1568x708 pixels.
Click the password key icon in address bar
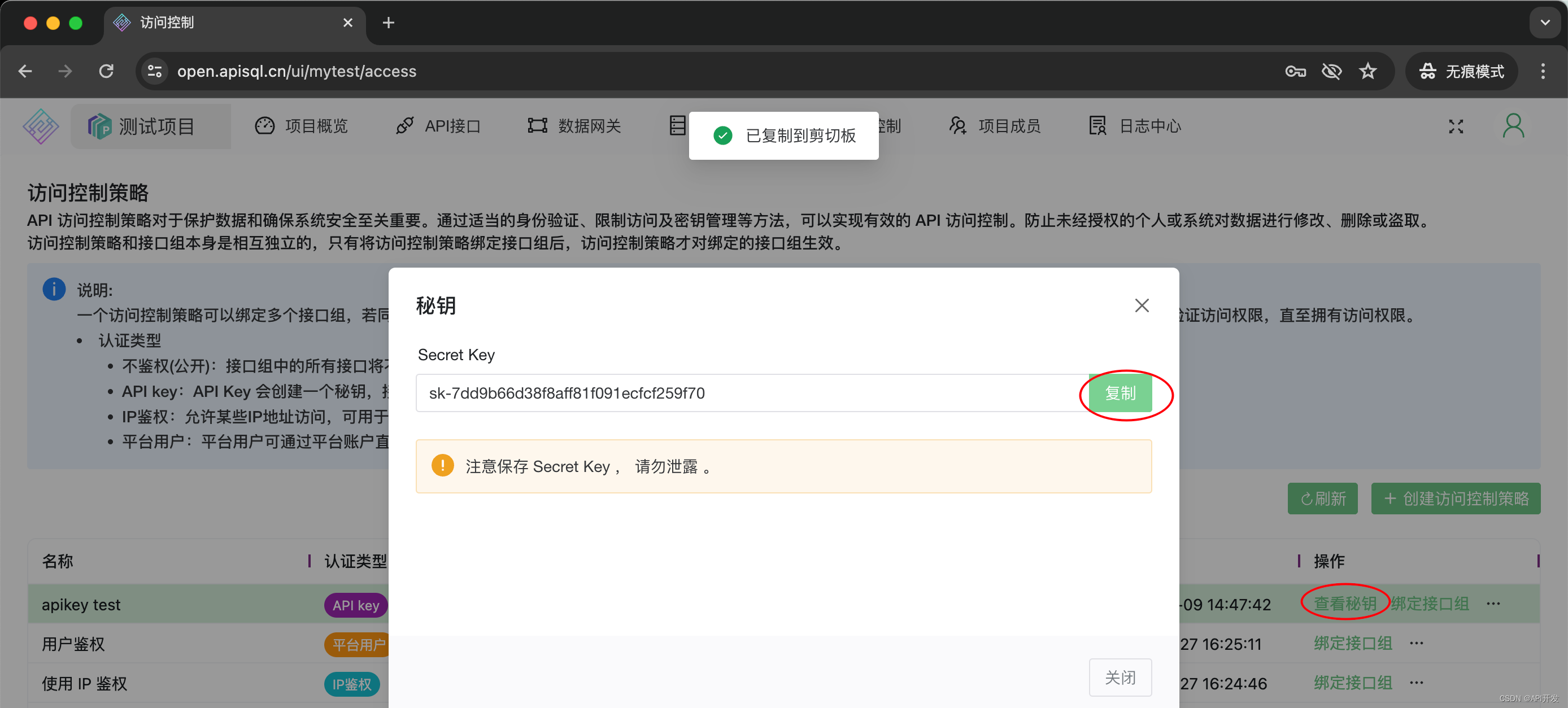coord(1295,72)
